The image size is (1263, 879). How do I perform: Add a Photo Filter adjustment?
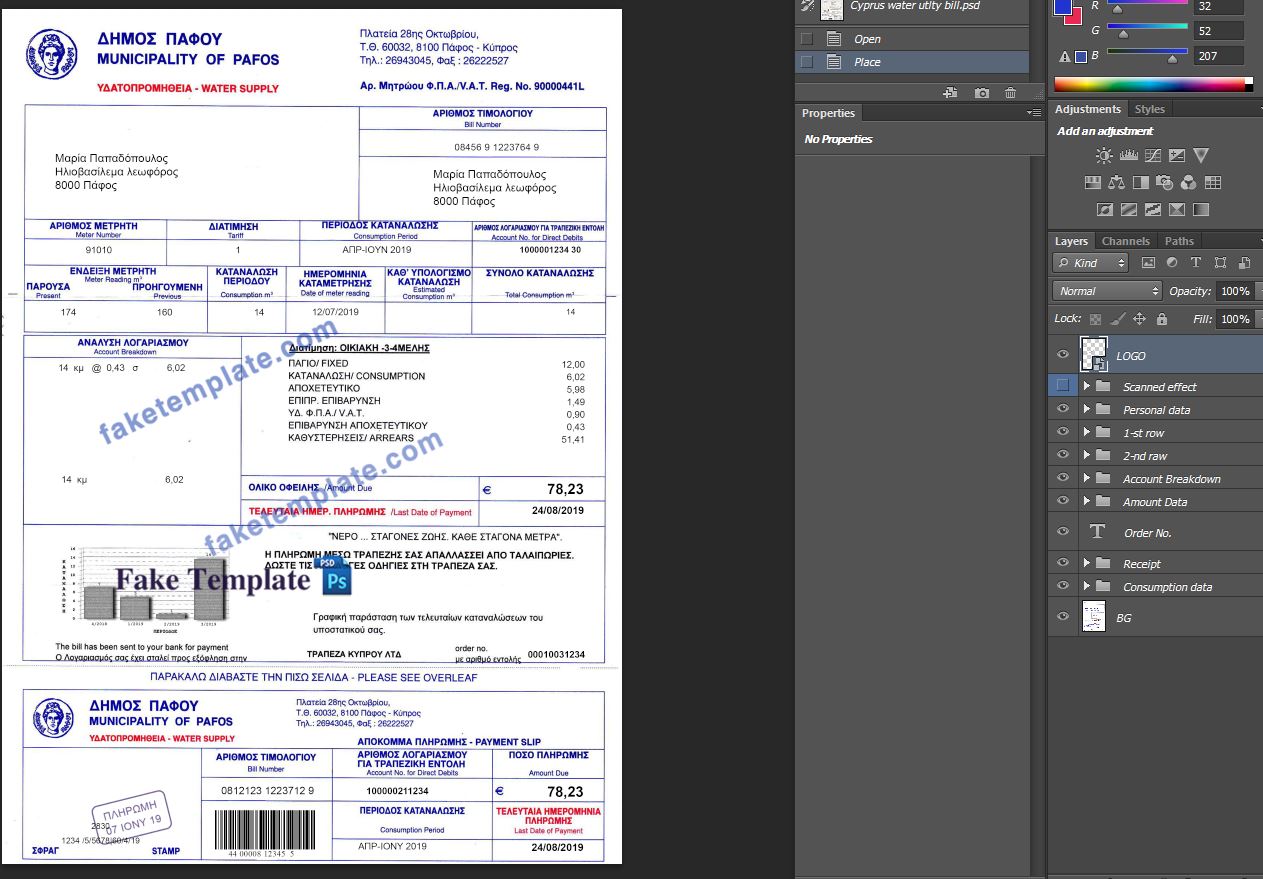click(1163, 182)
